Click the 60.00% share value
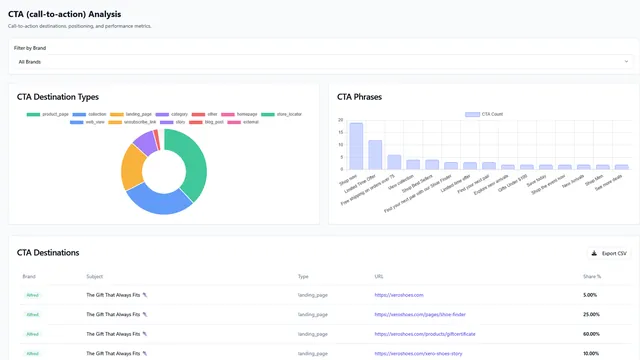640x360 pixels. click(x=591, y=334)
